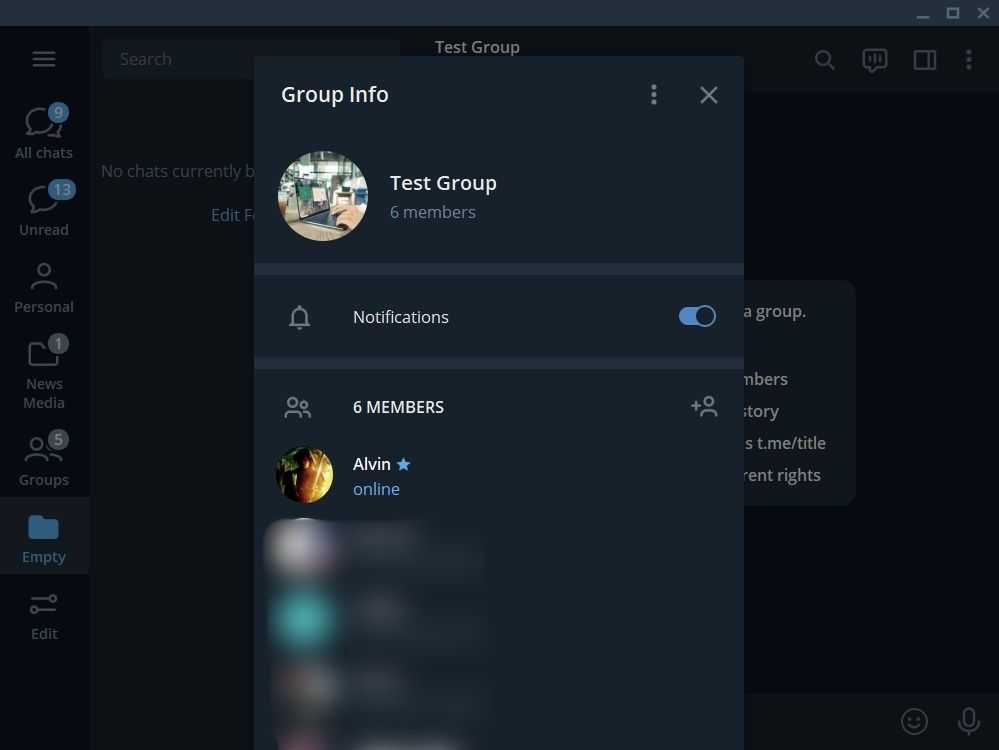Open the Personal chats folder
The height and width of the screenshot is (750, 999).
click(x=44, y=287)
